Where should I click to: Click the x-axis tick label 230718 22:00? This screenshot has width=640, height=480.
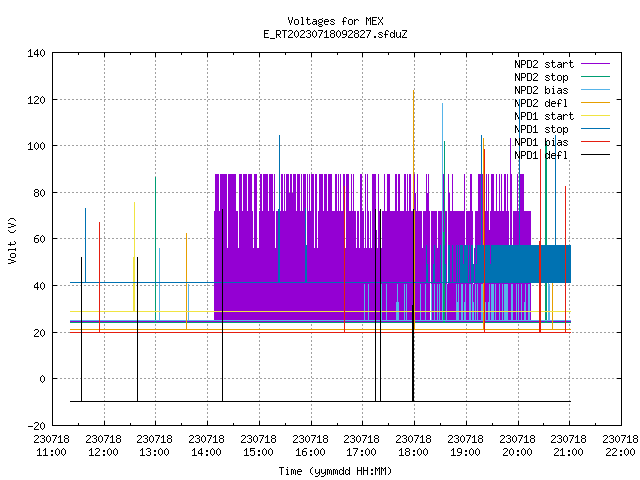coord(620,446)
